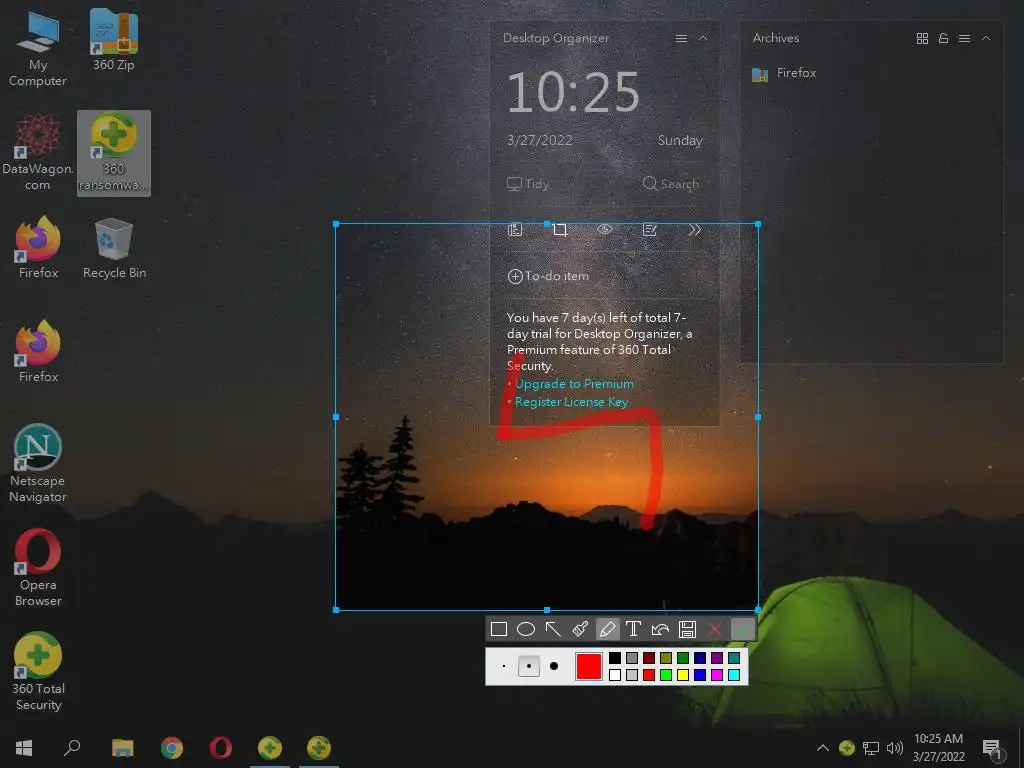Select Firefox item in Archives panel

coord(784,73)
